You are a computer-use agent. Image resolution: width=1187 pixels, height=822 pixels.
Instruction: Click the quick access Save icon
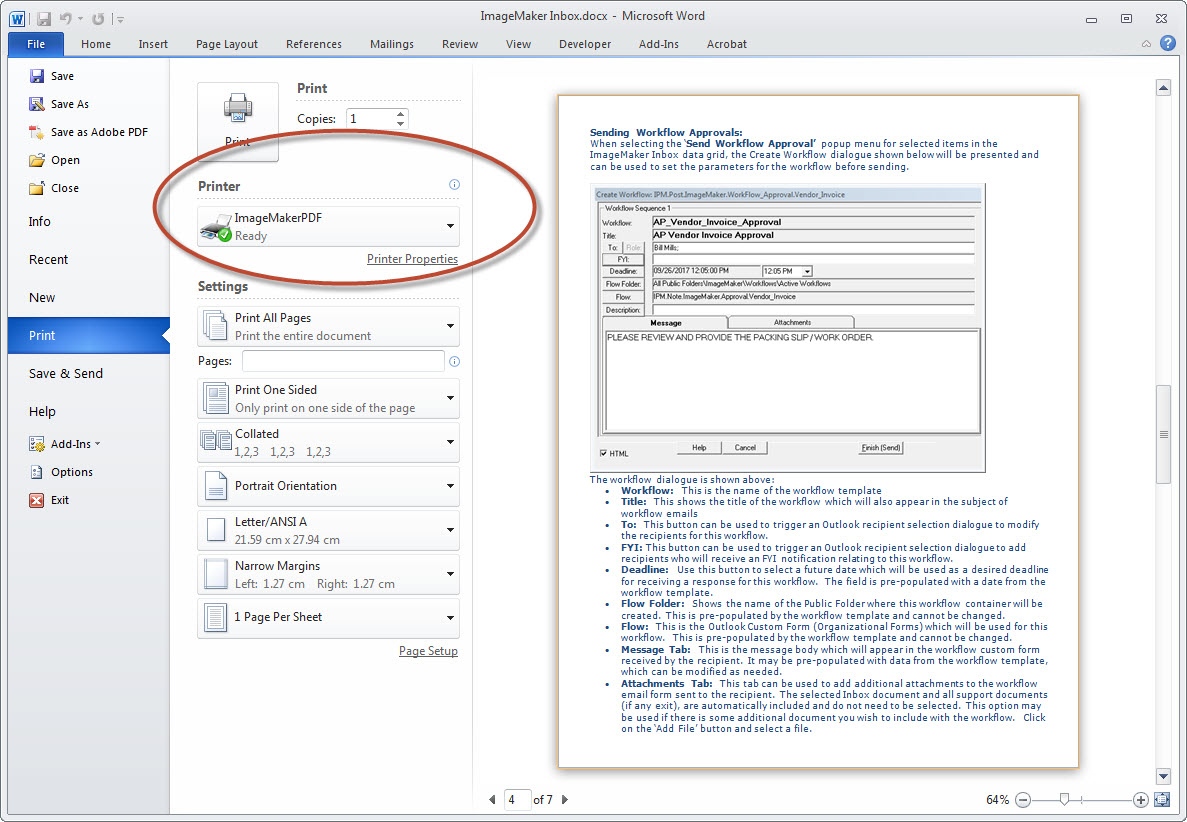44,19
